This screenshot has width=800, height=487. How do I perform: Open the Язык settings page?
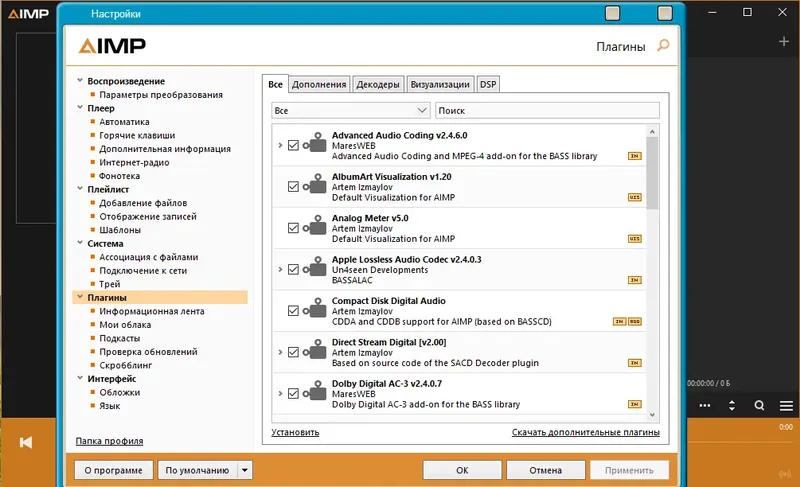coord(110,406)
